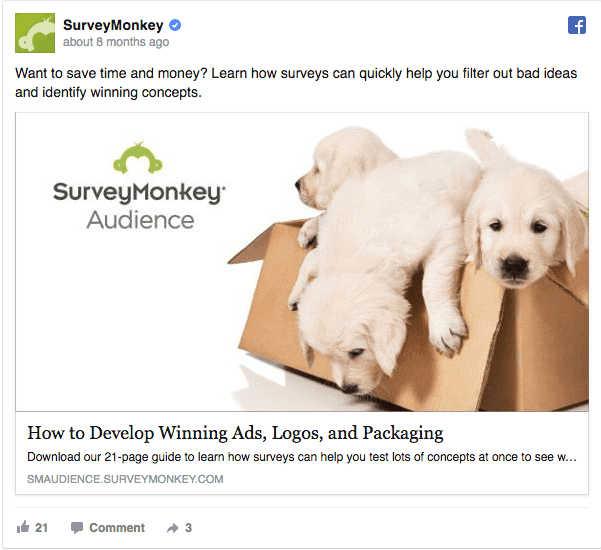Click the Comment button label
The height and width of the screenshot is (550, 601).
coord(117,528)
